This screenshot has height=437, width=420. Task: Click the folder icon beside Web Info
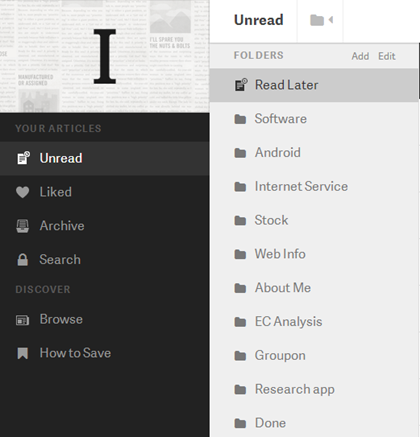(x=240, y=254)
